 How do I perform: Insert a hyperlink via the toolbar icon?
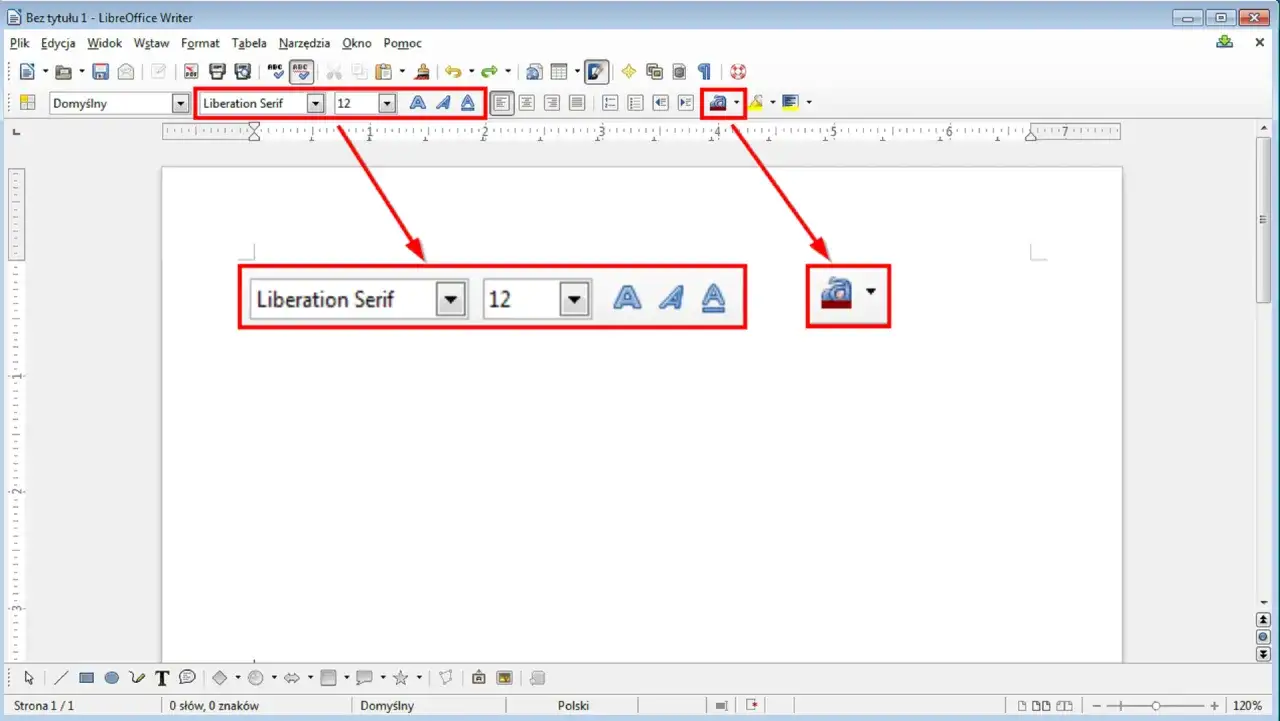pyautogui.click(x=534, y=71)
